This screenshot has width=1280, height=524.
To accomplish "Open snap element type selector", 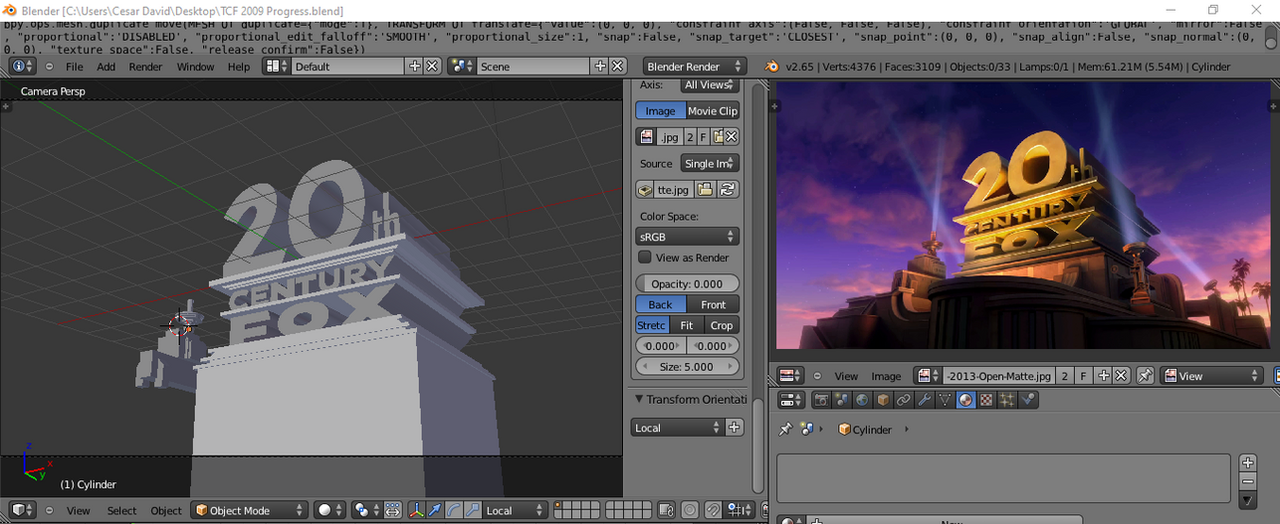I will pos(738,510).
